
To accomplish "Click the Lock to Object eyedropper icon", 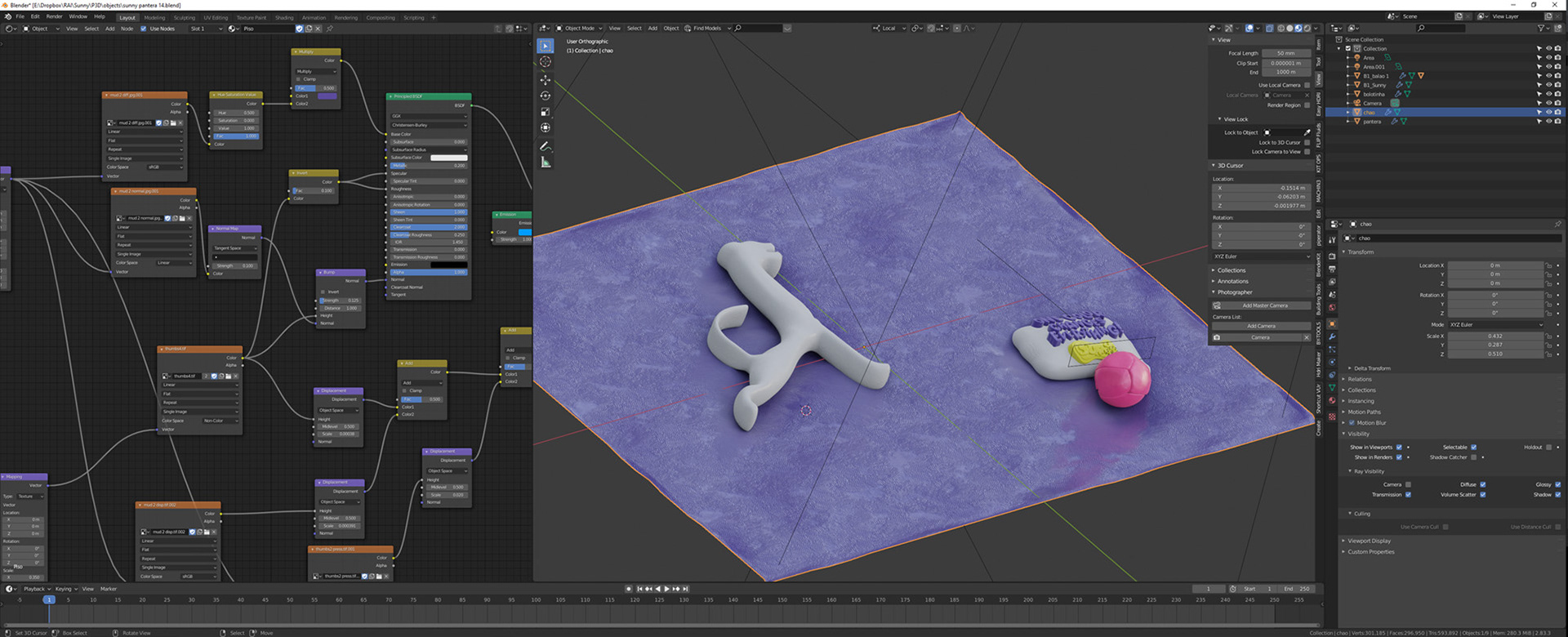I will pyautogui.click(x=1307, y=132).
